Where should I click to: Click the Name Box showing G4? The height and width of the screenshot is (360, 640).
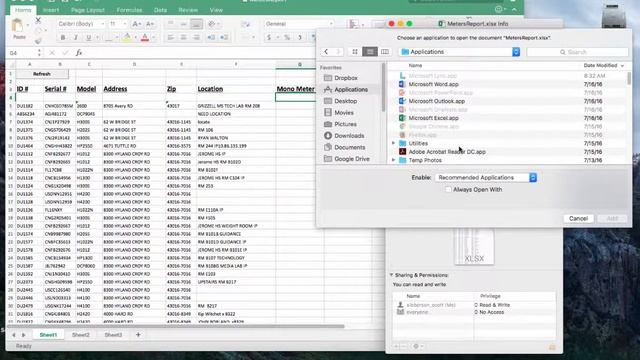[22, 53]
